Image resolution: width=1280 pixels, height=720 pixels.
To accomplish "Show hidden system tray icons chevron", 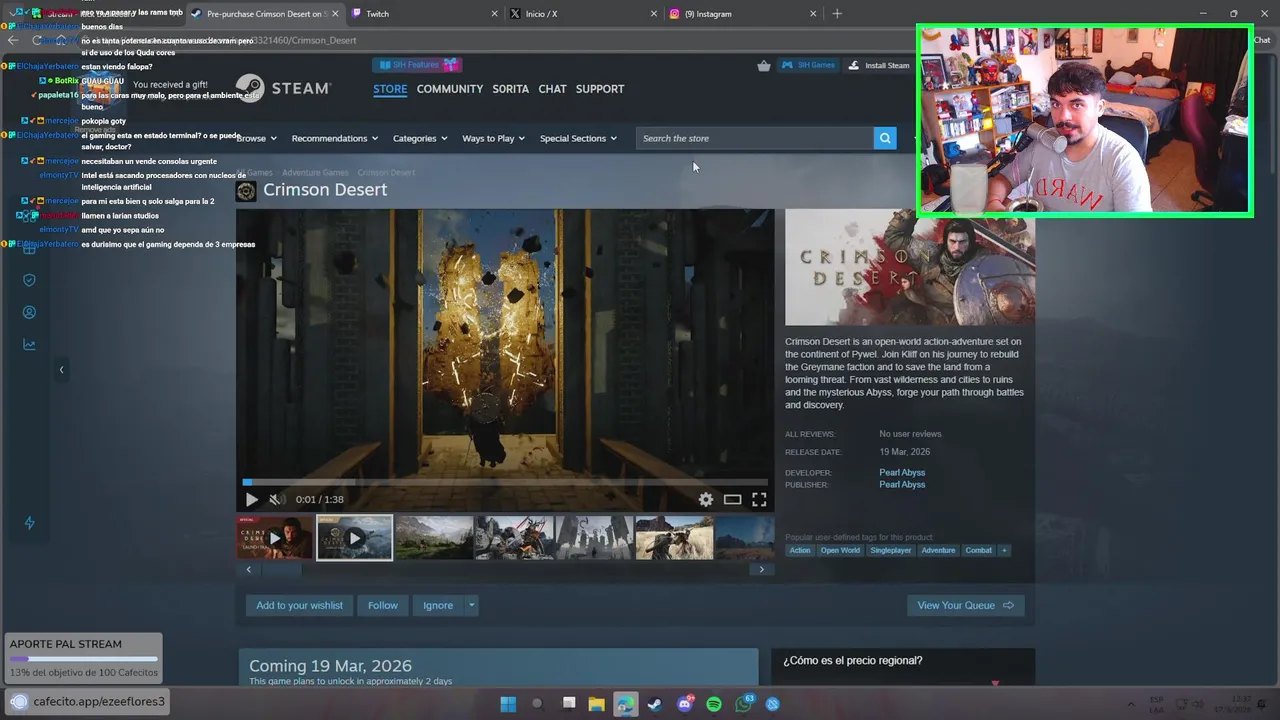I will 1131,704.
